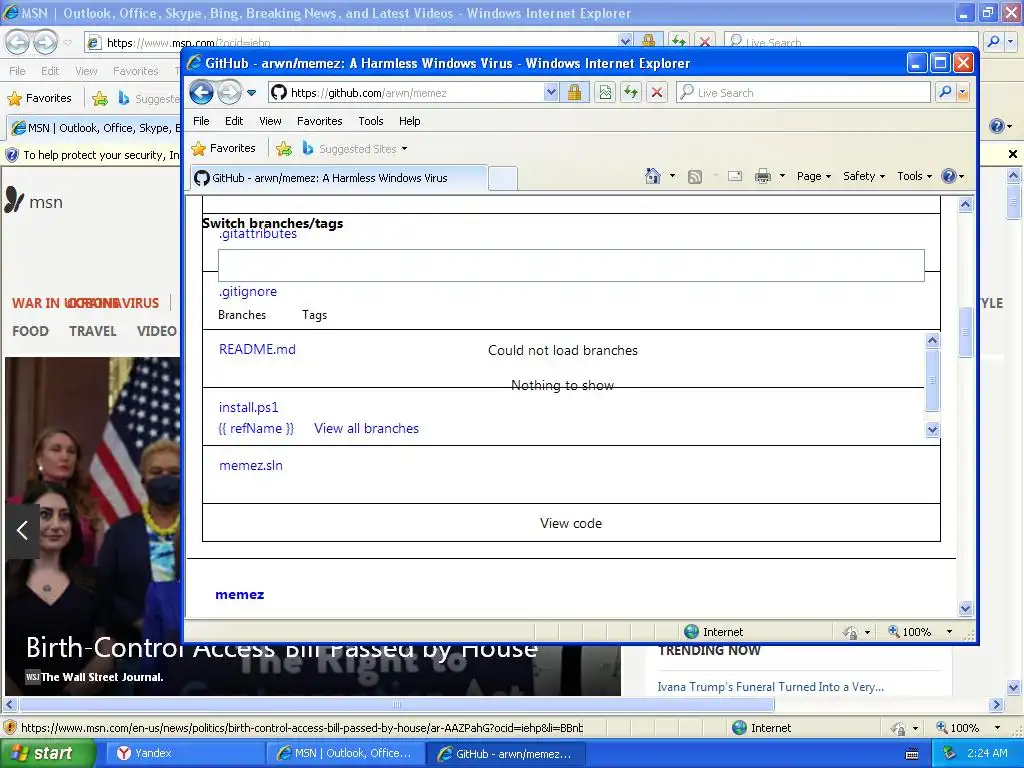Click the search magnifier button in GitHub window
Image resolution: width=1024 pixels, height=768 pixels.
[x=945, y=93]
